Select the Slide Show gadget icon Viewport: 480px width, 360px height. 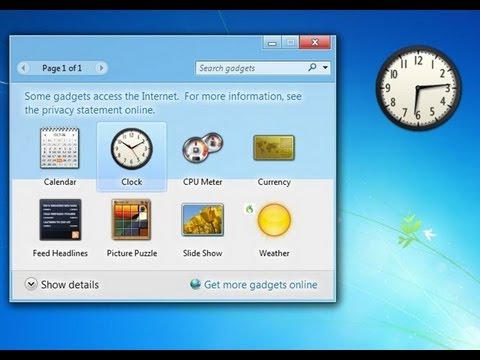point(203,220)
